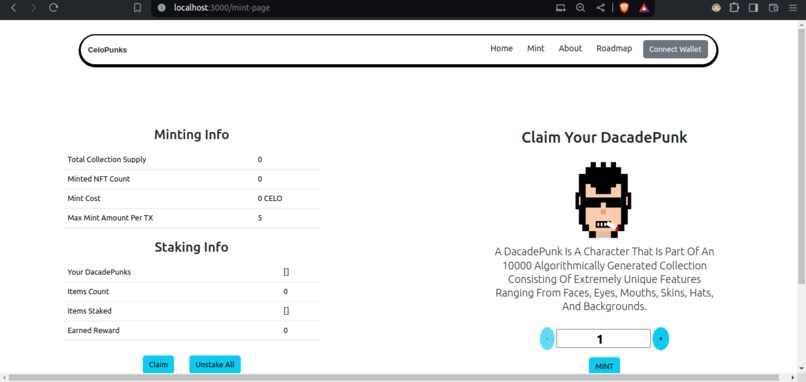Click the "0 CELO" mint cost value
The width and height of the screenshot is (806, 382).
click(x=270, y=198)
